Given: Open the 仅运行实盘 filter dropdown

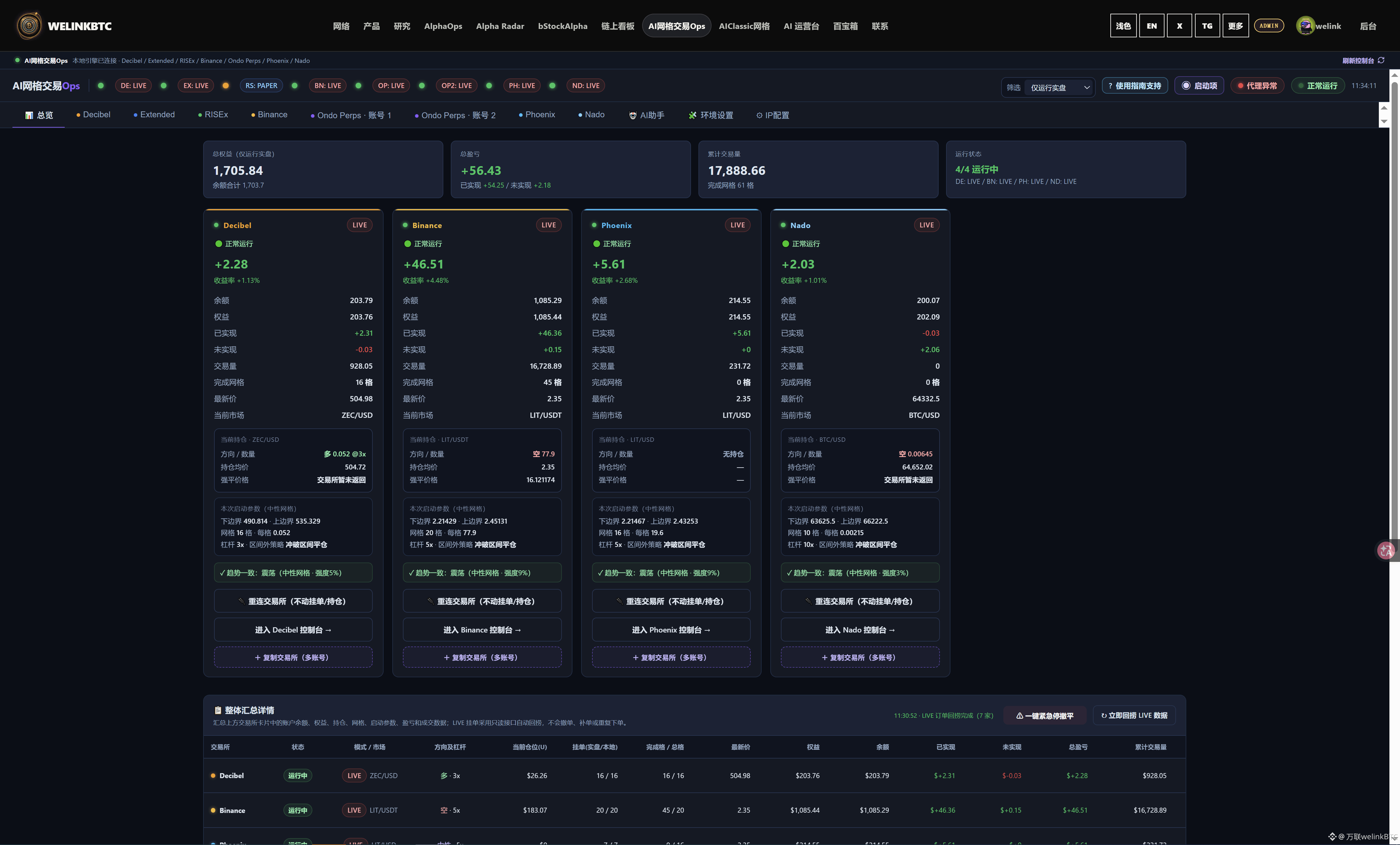Looking at the screenshot, I should point(1059,87).
